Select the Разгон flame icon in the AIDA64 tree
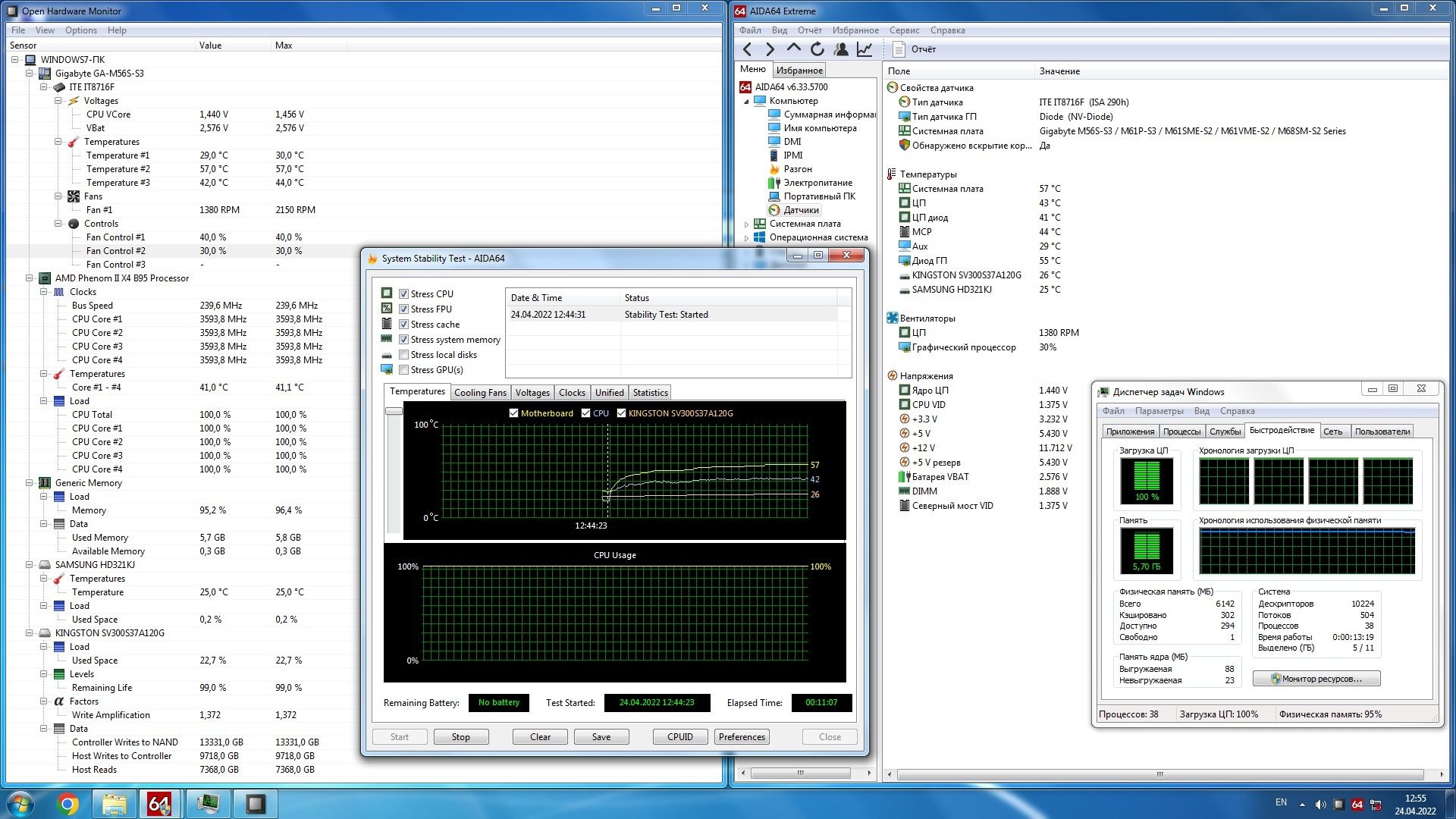The height and width of the screenshot is (819, 1456). coord(774,169)
